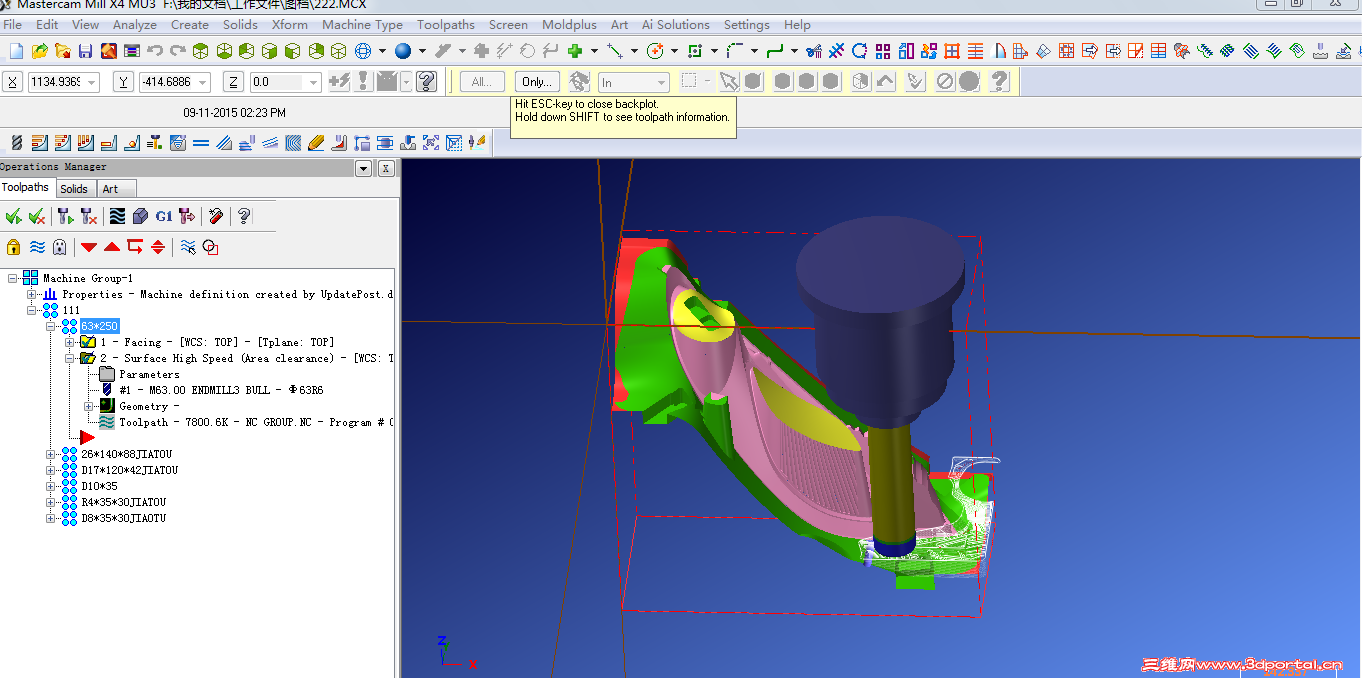The height and width of the screenshot is (678, 1362).
Task: Save the file using the floppy disk icon
Action: point(85,50)
